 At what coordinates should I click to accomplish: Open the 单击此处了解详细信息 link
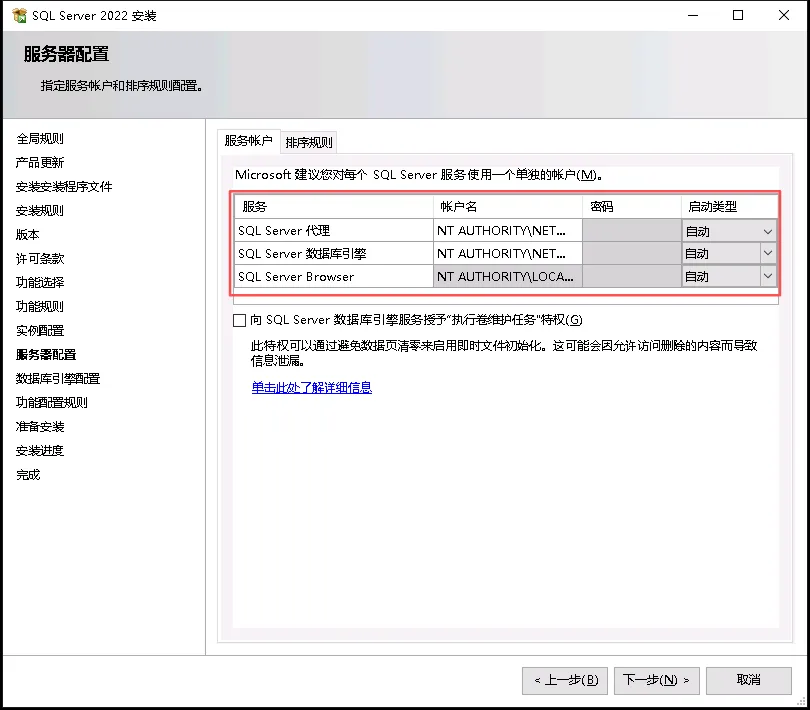click(311, 387)
